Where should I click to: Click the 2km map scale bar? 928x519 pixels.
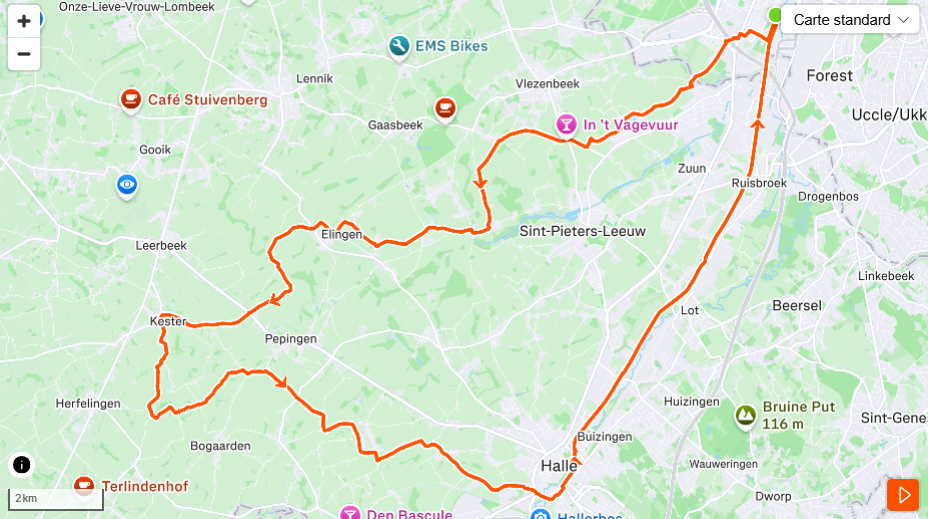tap(56, 499)
